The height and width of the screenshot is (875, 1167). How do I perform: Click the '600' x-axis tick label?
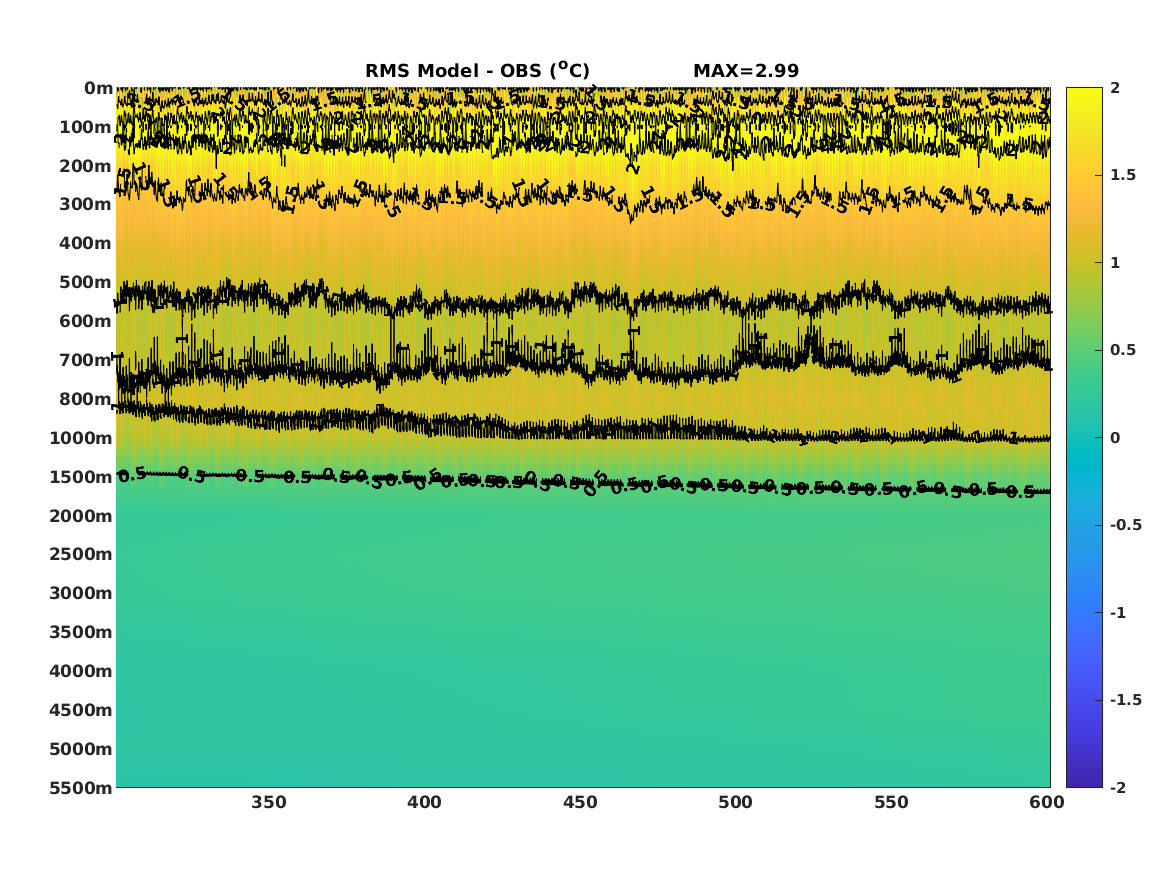click(1046, 803)
